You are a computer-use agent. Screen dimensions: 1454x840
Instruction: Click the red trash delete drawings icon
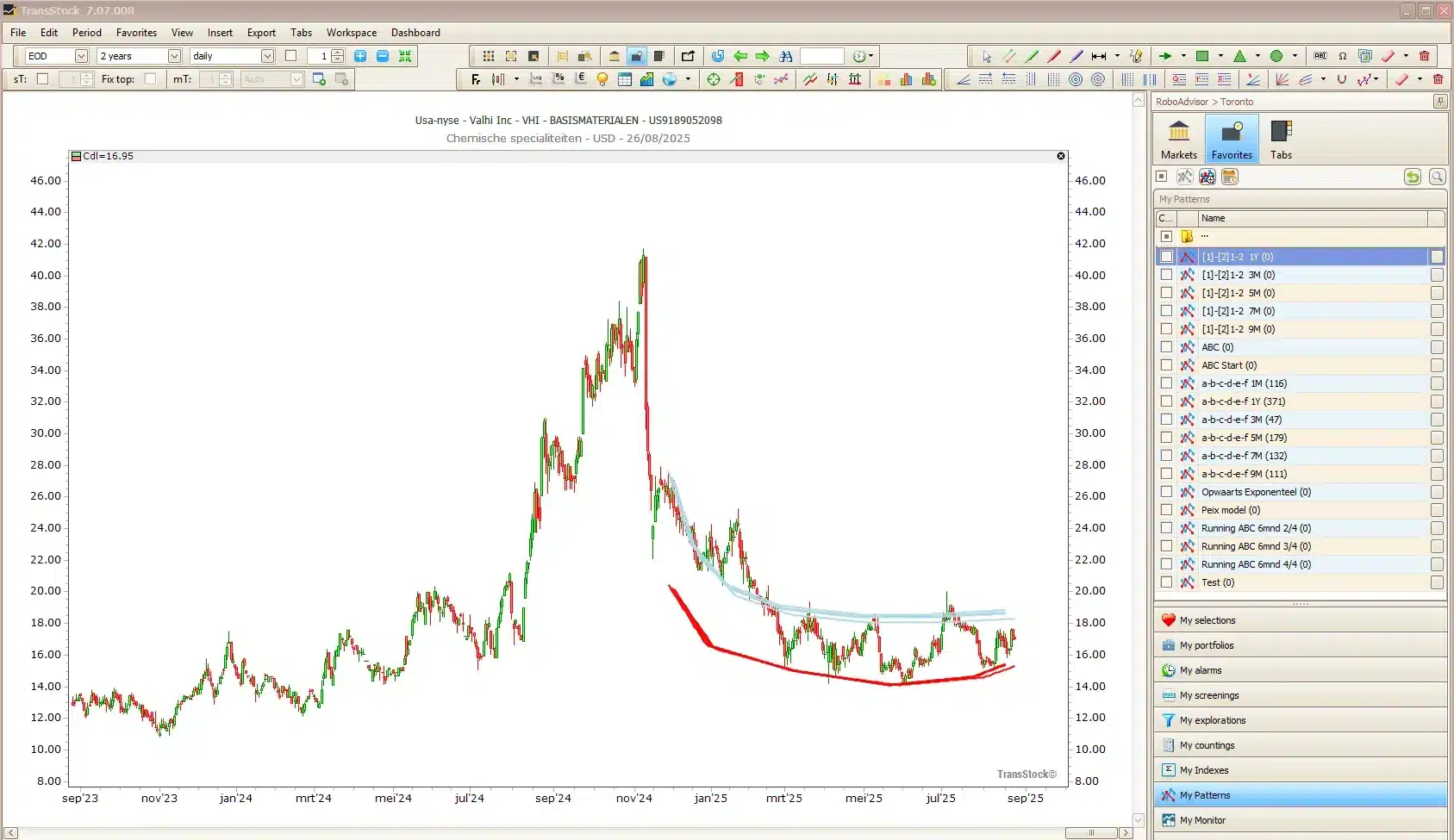coord(1424,56)
